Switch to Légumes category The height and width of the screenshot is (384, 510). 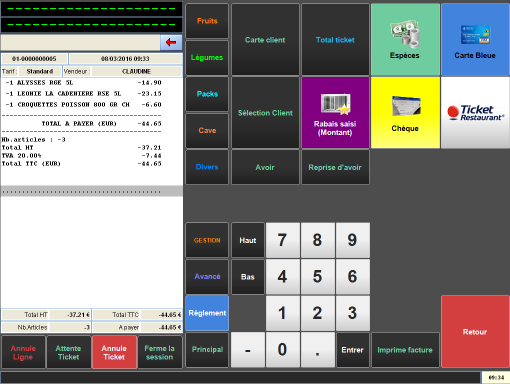click(x=207, y=57)
